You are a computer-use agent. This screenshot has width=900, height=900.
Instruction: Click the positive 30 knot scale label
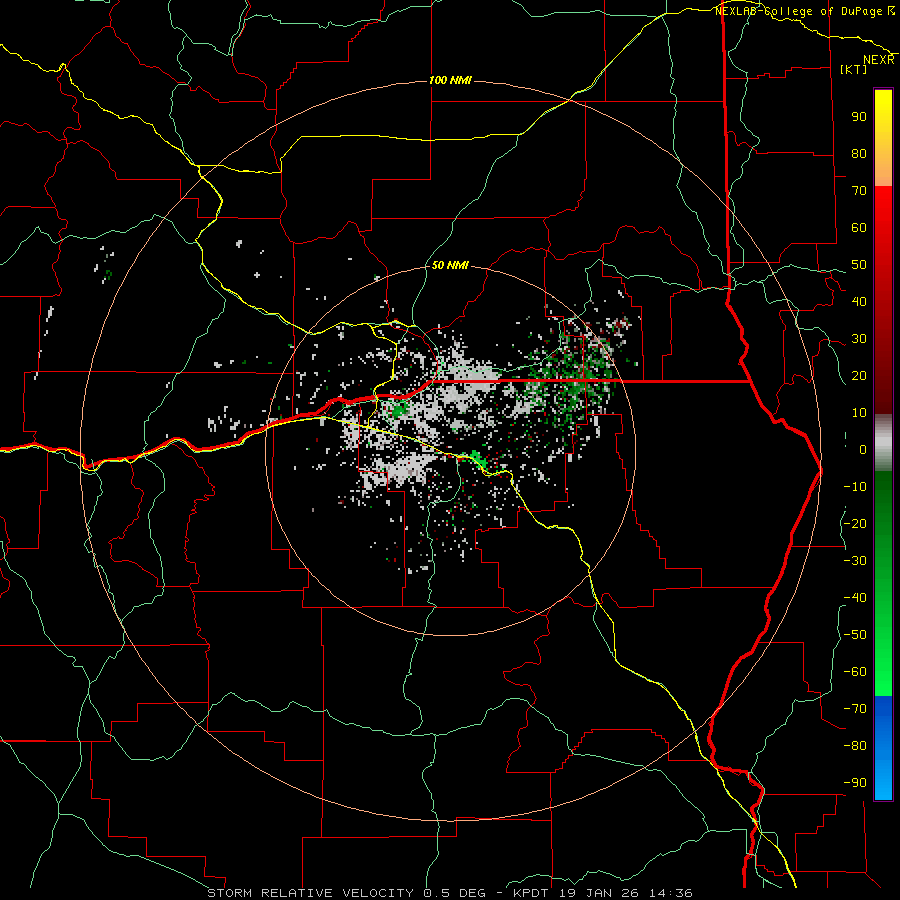[x=859, y=339]
